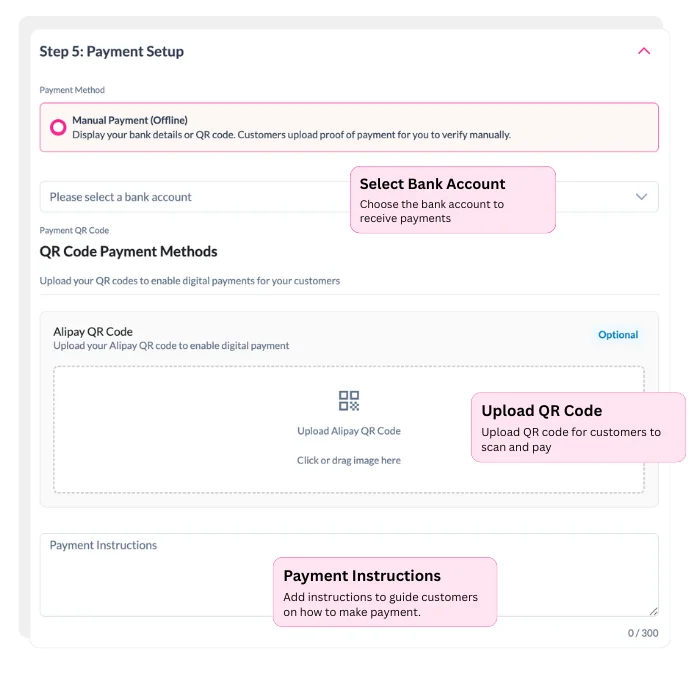Click the "Upload Alipay QR Code" text
The height and width of the screenshot is (700, 700).
(x=349, y=431)
